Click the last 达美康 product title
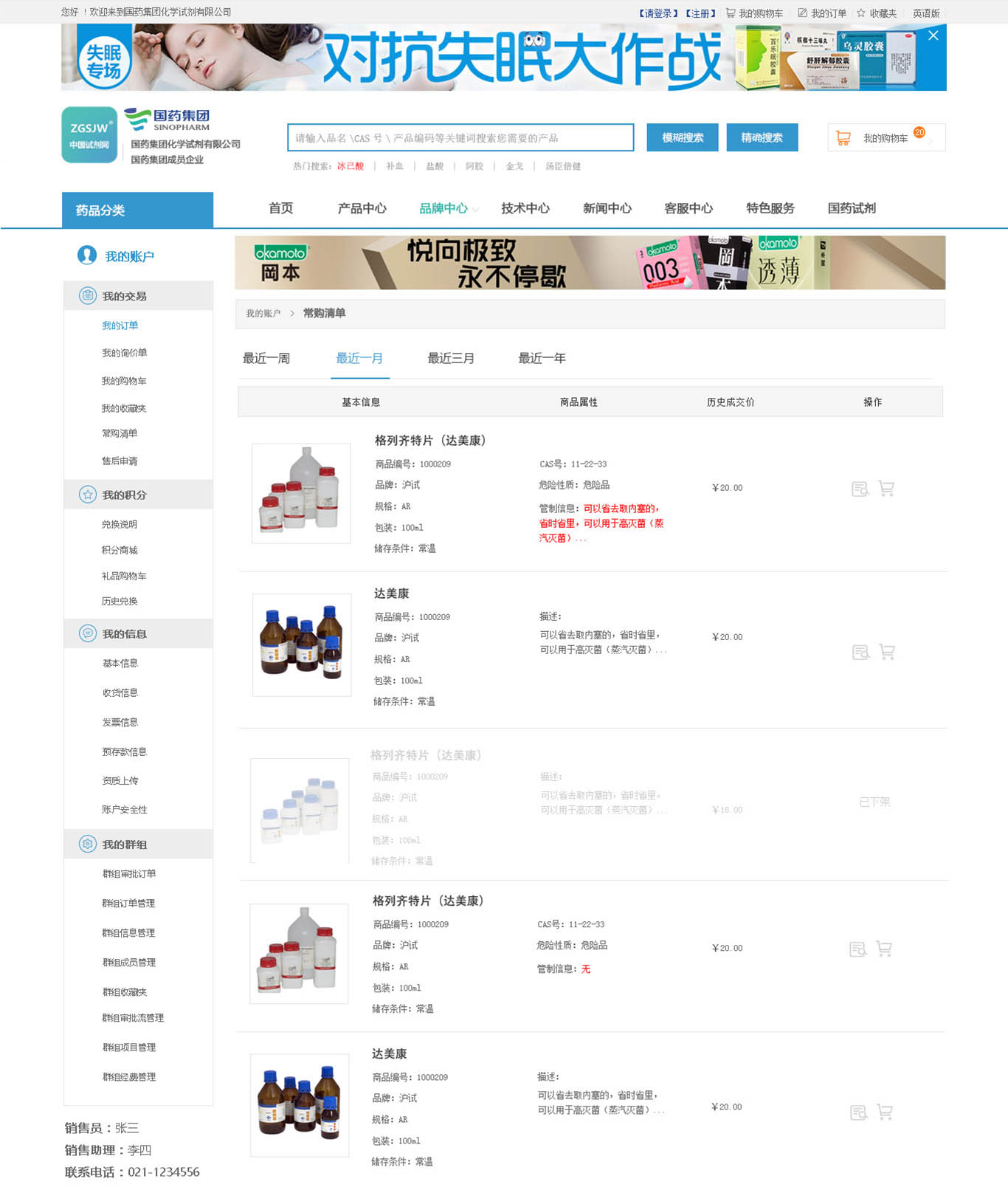Screen dimensions: 1008x1187 pyautogui.click(x=389, y=1053)
